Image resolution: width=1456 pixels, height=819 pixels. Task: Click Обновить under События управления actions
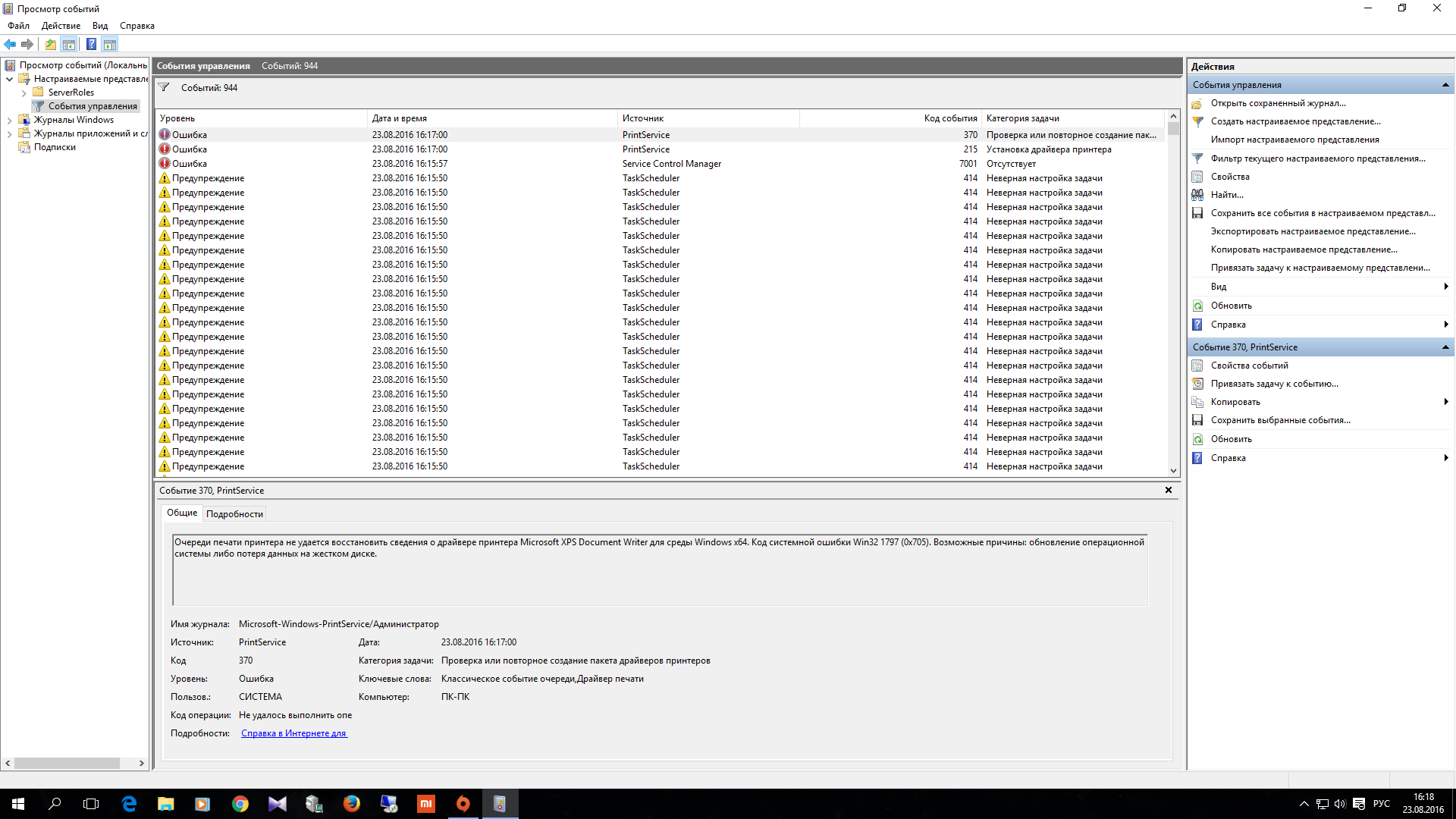point(1231,306)
